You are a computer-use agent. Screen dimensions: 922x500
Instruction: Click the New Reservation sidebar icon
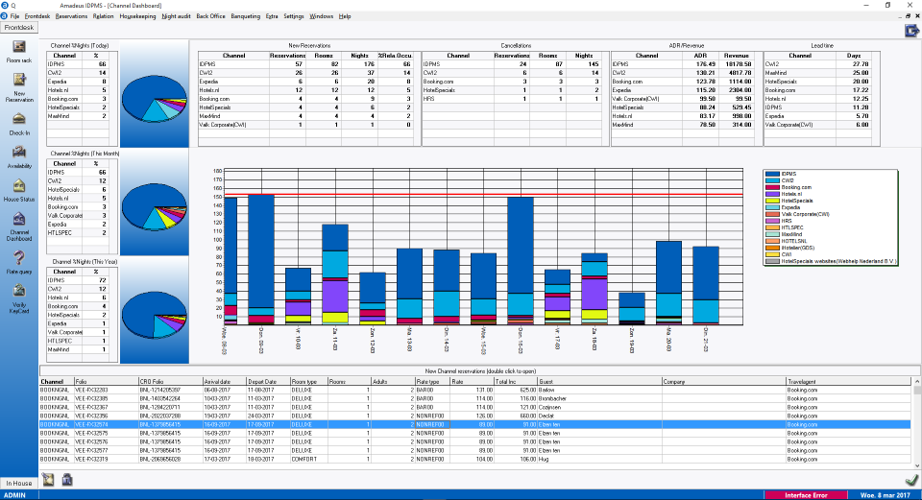click(19, 79)
